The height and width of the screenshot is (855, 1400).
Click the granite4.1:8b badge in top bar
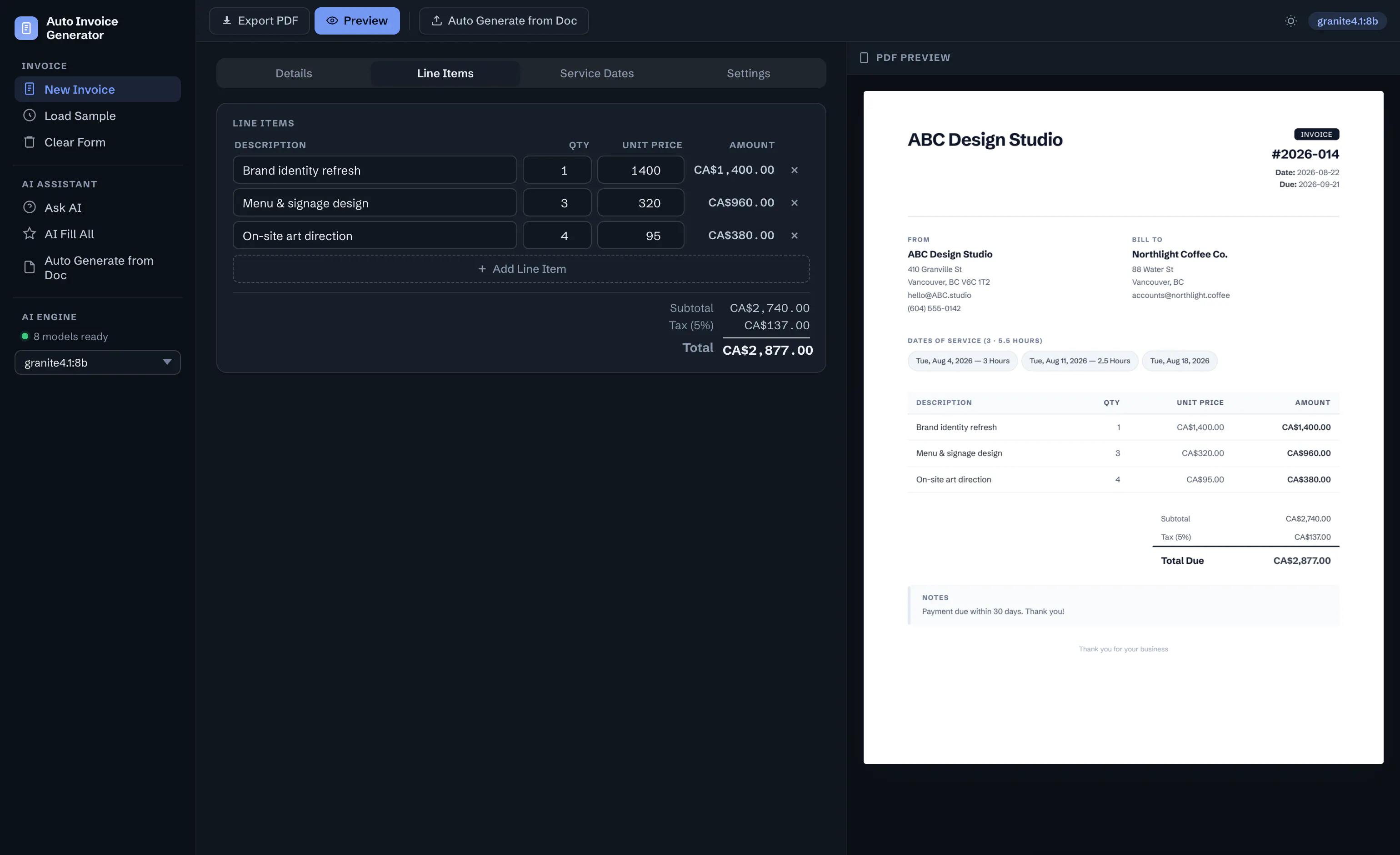pyautogui.click(x=1347, y=21)
